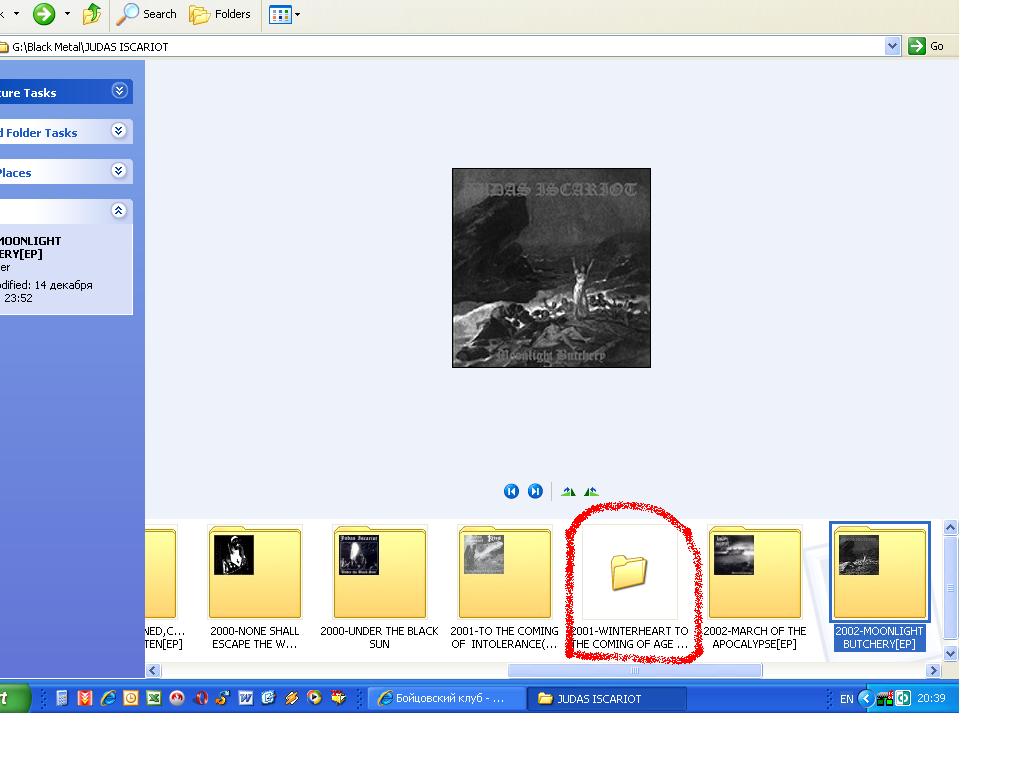Expand the address bar dropdown
Viewport: 1024px width, 768px height.
click(892, 46)
